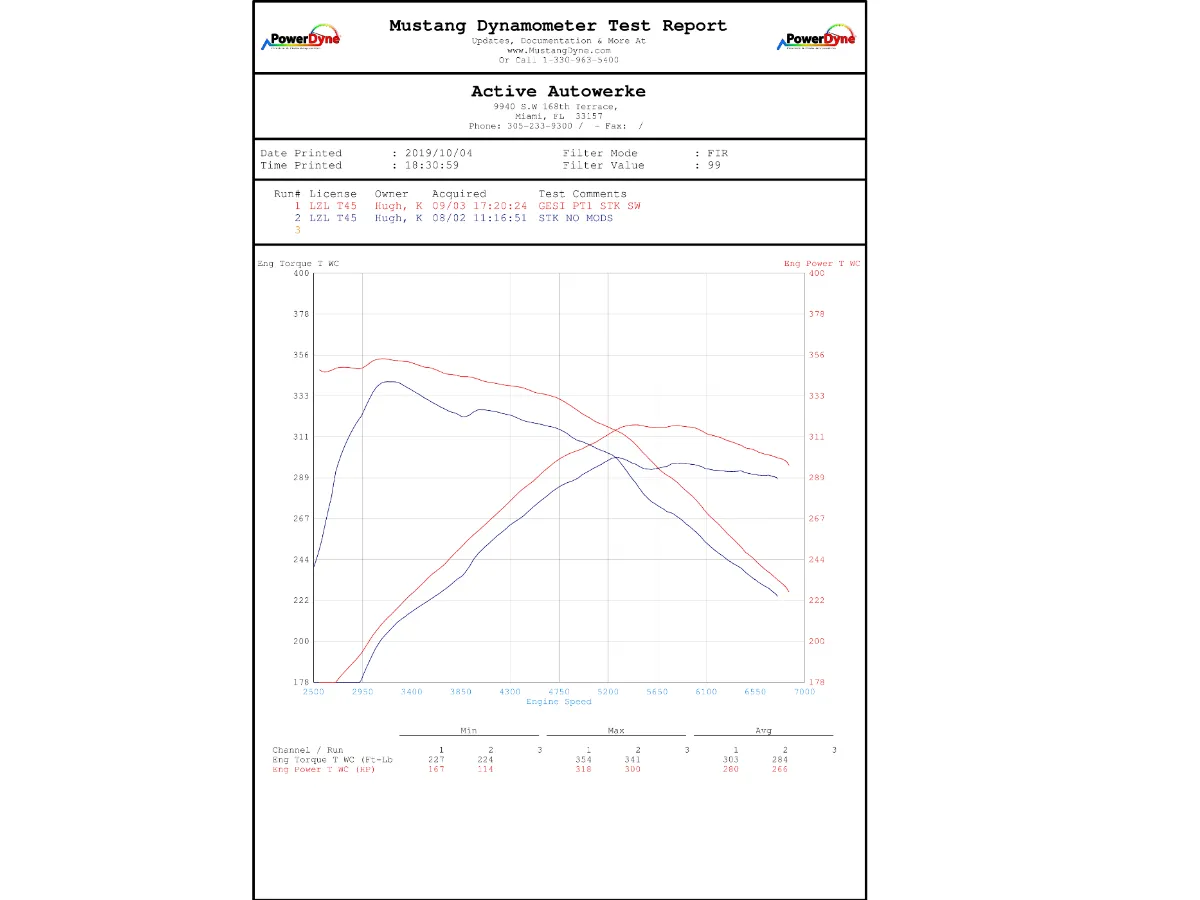Select run 1 comment 'GESI PT1 STK SW'

(x=590, y=206)
